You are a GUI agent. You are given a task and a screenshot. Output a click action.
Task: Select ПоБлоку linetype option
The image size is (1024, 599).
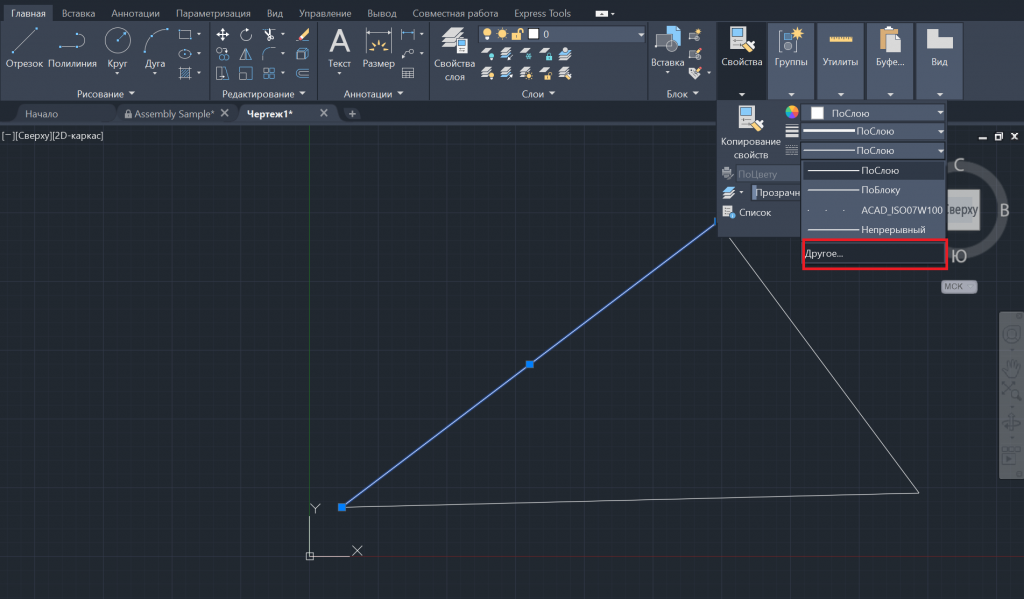(x=873, y=190)
